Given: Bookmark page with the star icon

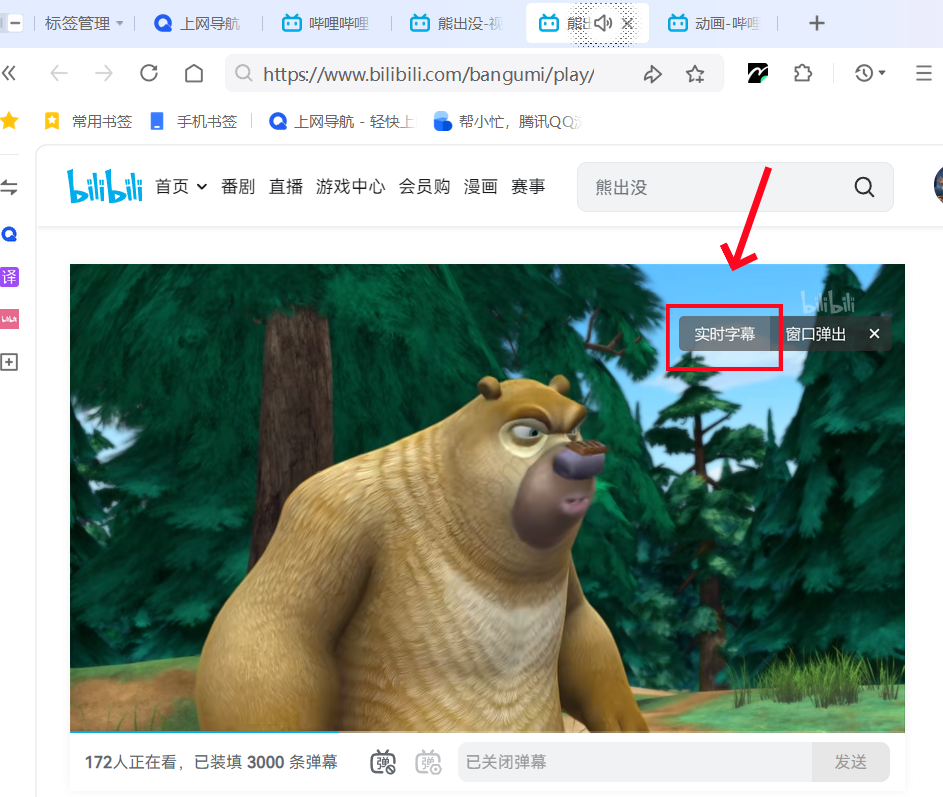Looking at the screenshot, I should (695, 74).
